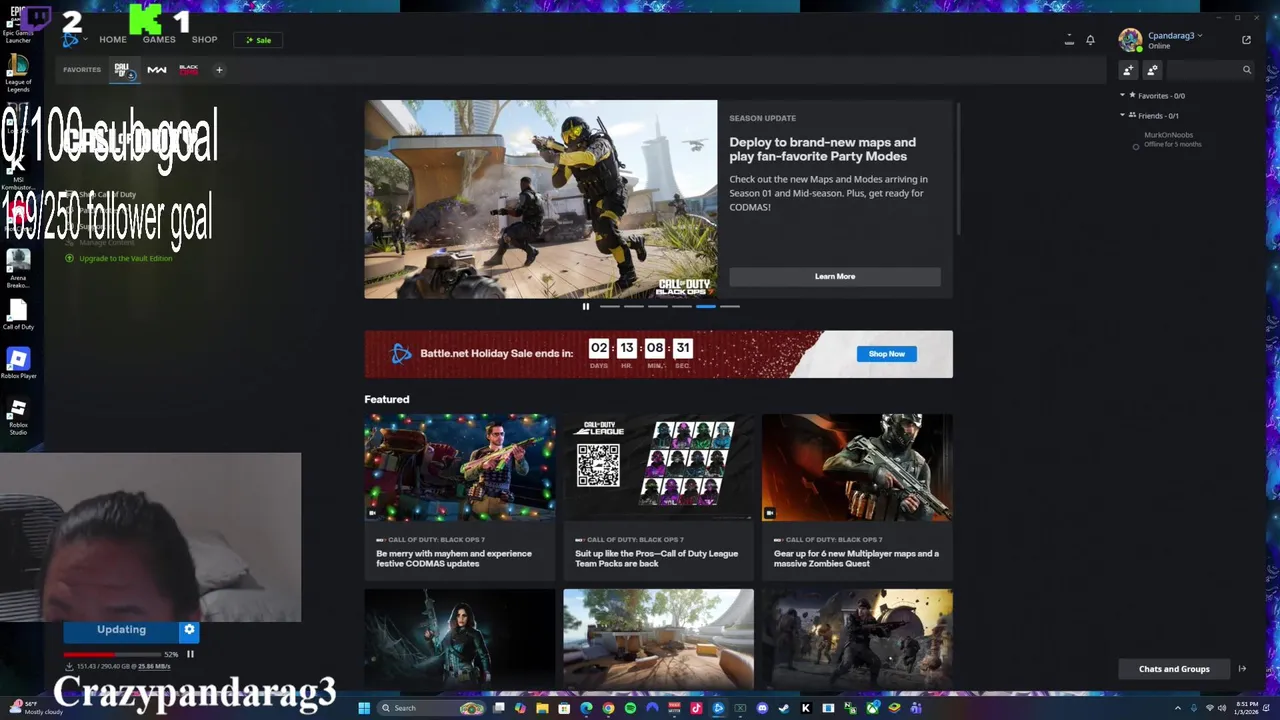Open the card showing the rooftop map
This screenshot has width=1280, height=720.
(x=658, y=639)
